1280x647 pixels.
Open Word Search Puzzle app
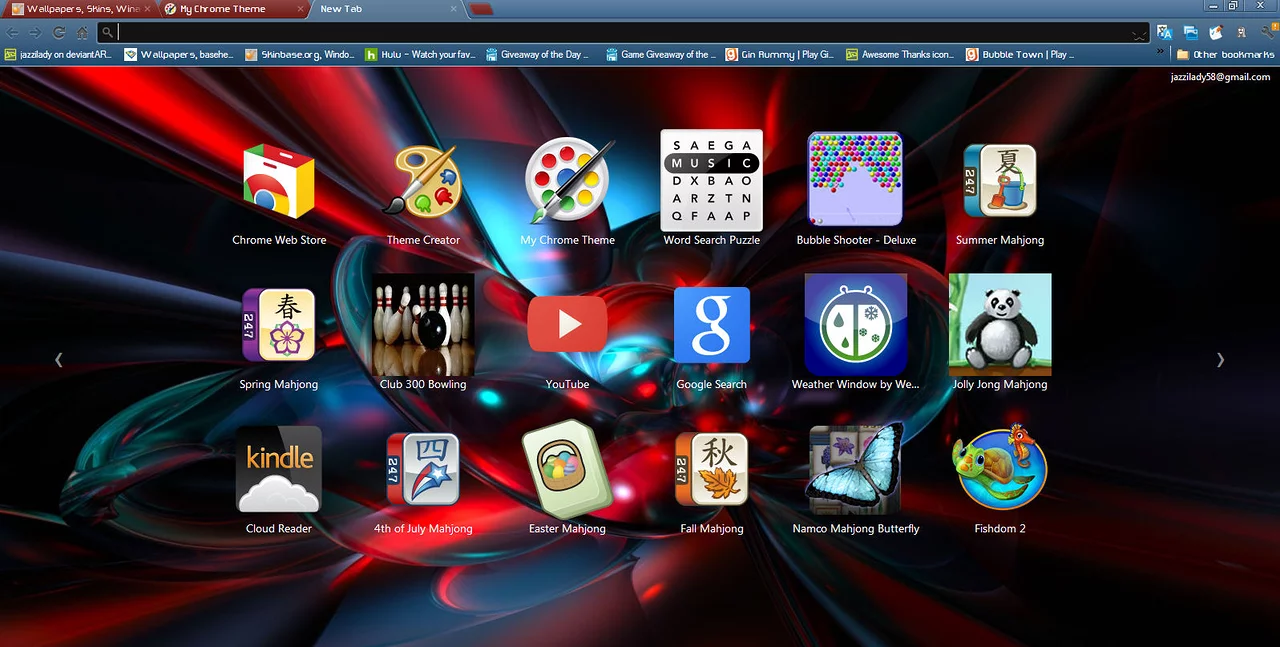[711, 181]
